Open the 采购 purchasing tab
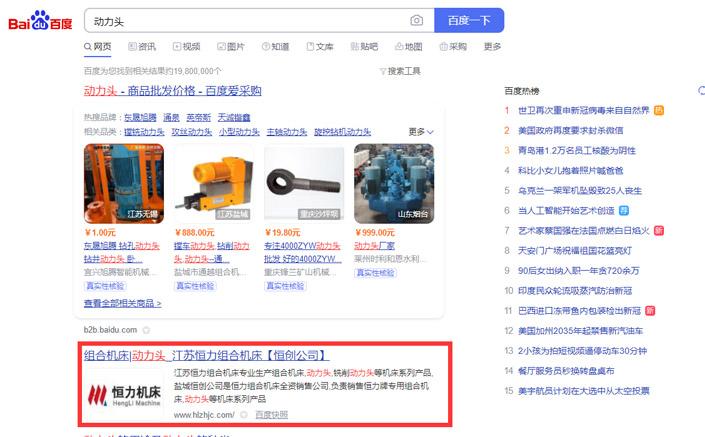This screenshot has height=437, width=705. tap(451, 47)
